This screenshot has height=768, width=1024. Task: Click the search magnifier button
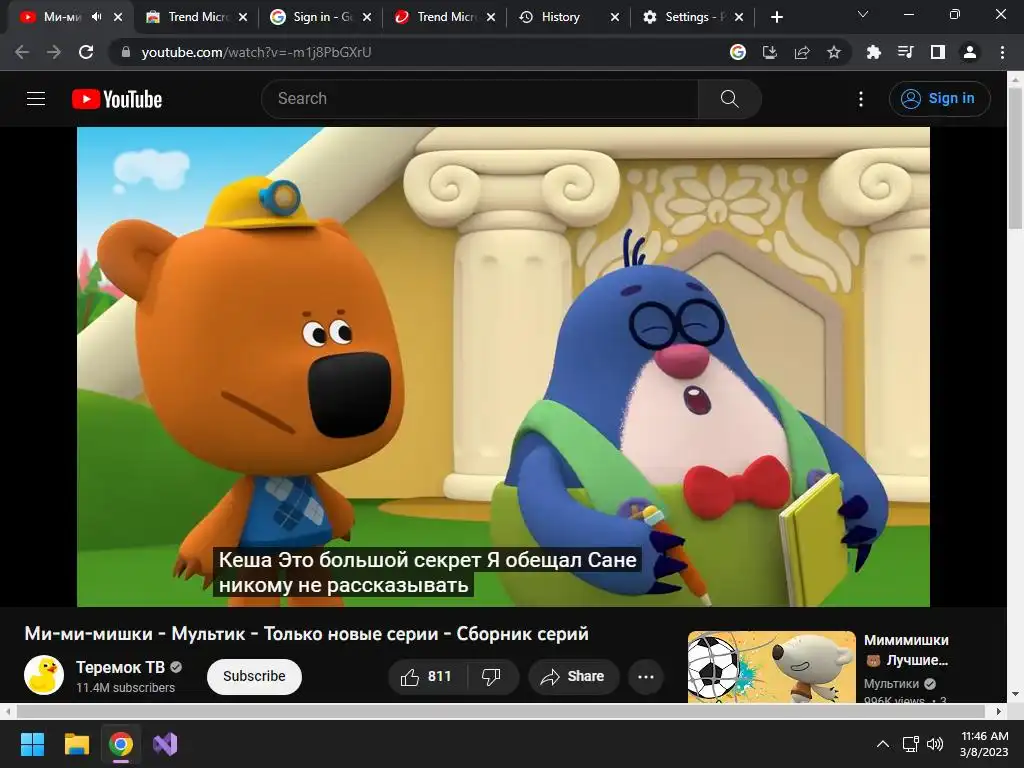729,99
